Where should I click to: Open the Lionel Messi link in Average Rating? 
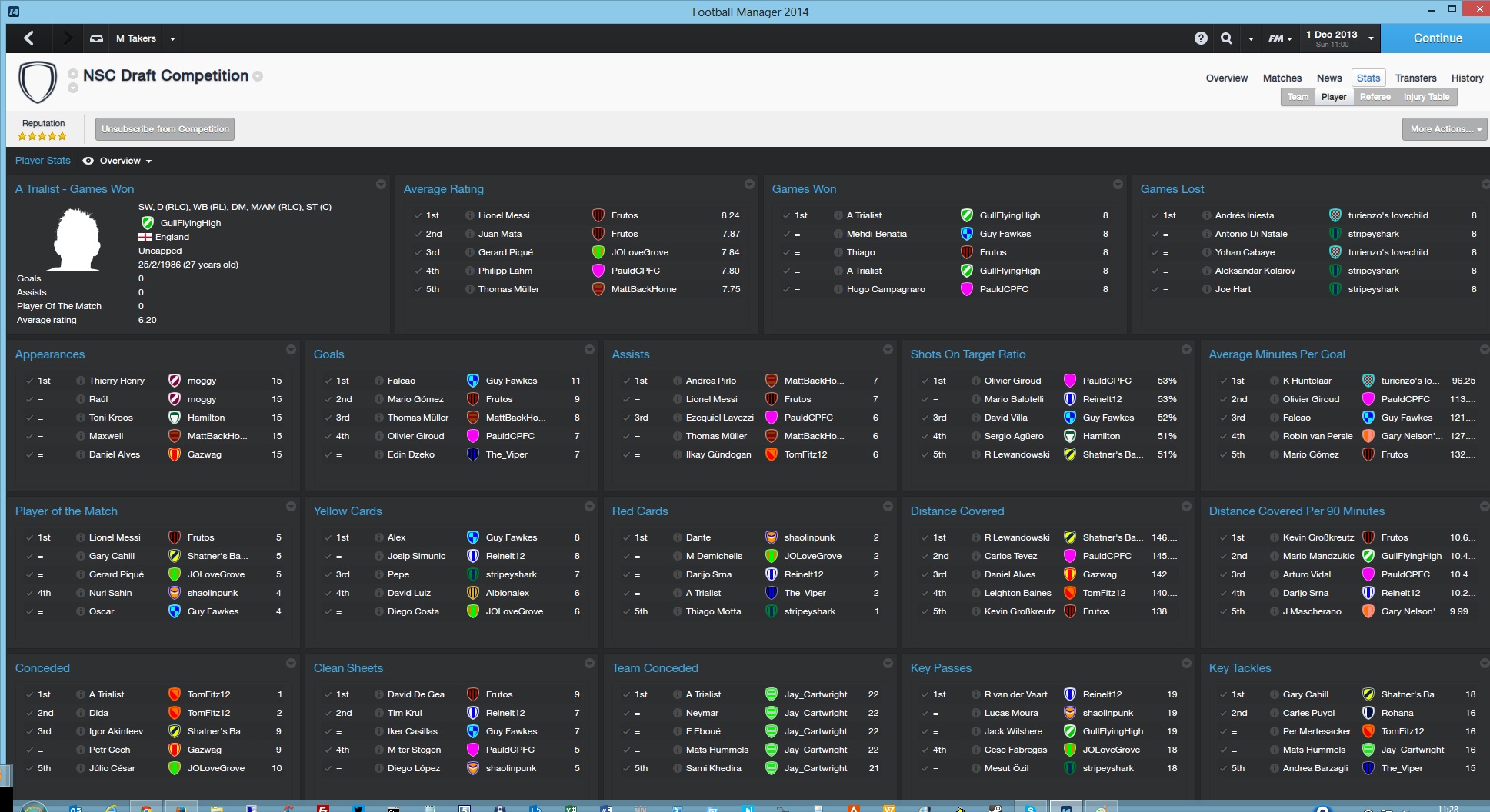point(504,215)
